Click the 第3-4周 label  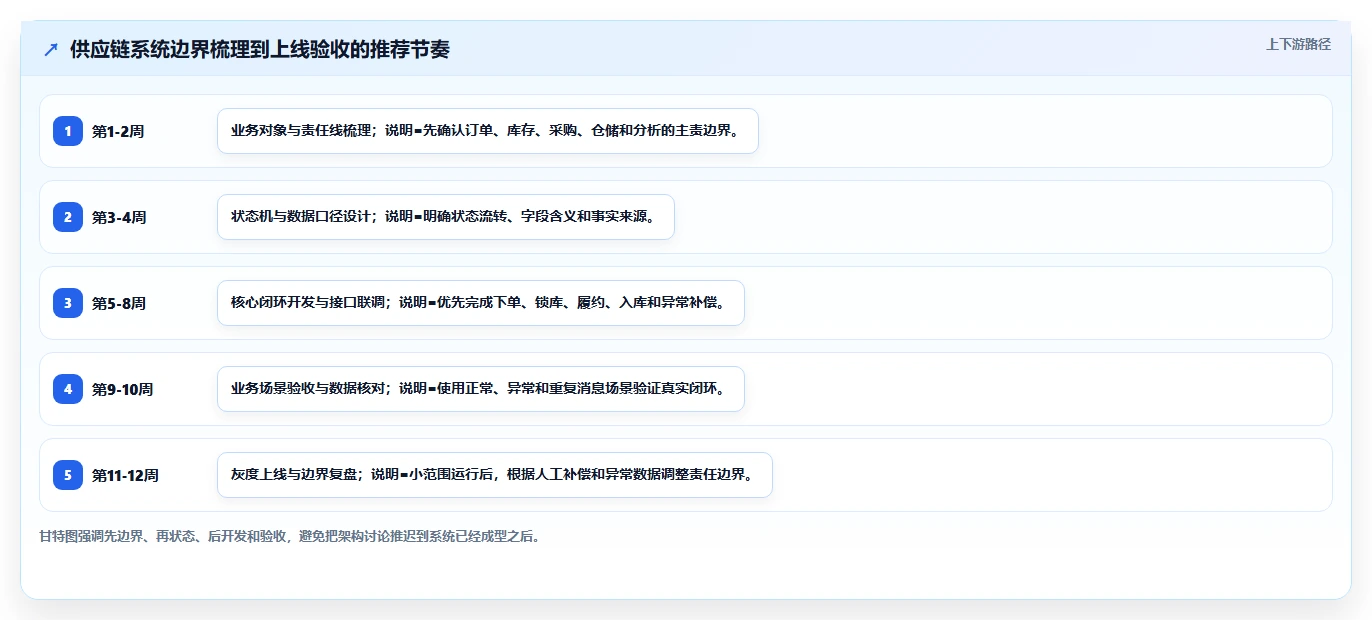coord(119,217)
